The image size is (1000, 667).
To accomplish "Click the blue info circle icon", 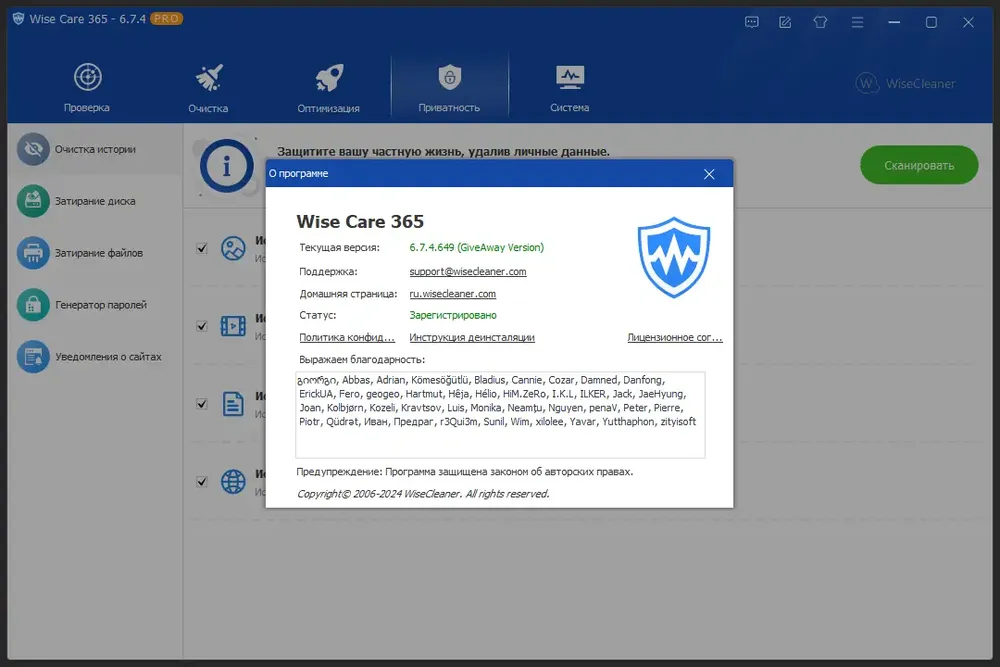I will pyautogui.click(x=226, y=166).
